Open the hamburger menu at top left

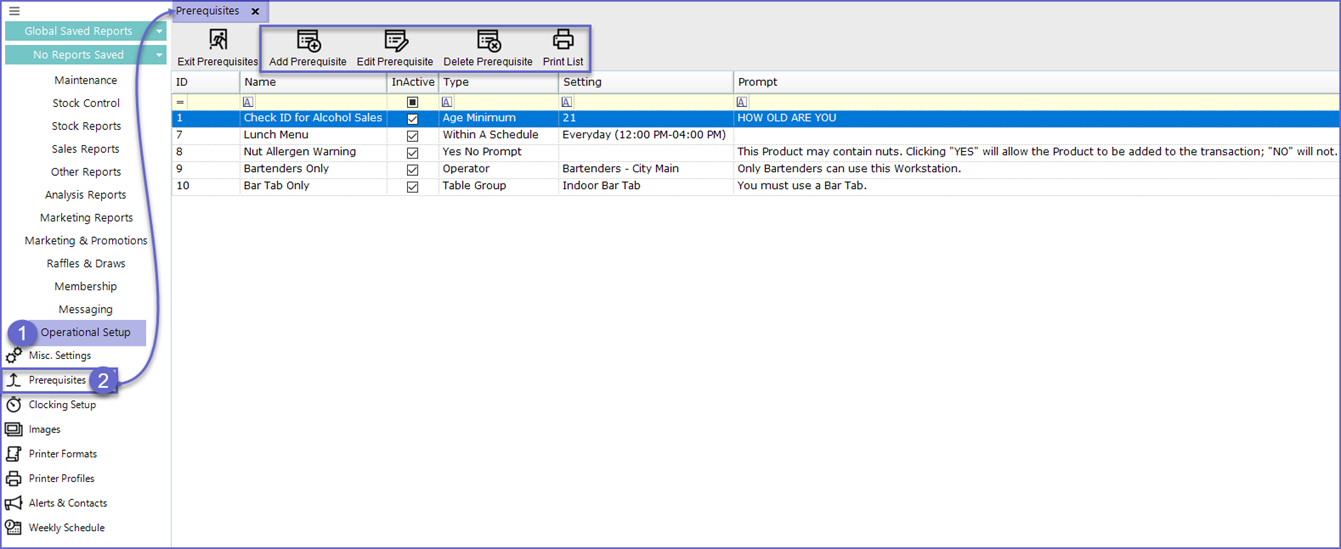tap(14, 11)
